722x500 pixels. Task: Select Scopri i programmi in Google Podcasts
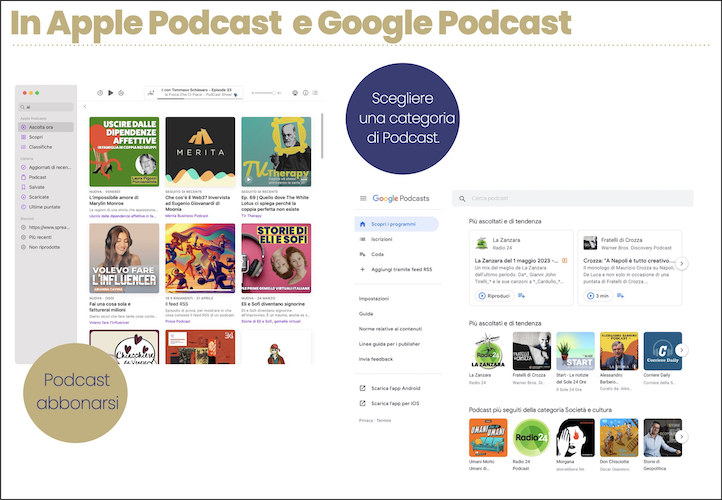396,224
